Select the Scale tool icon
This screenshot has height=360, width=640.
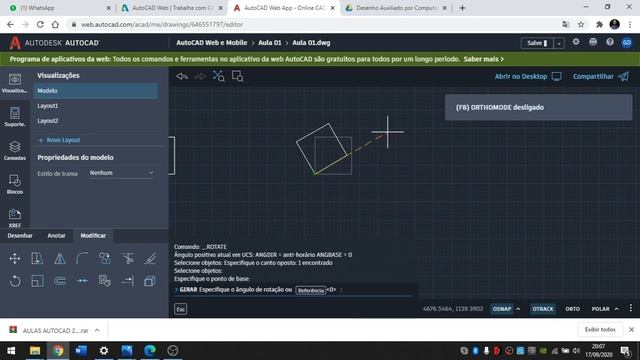click(x=37, y=281)
